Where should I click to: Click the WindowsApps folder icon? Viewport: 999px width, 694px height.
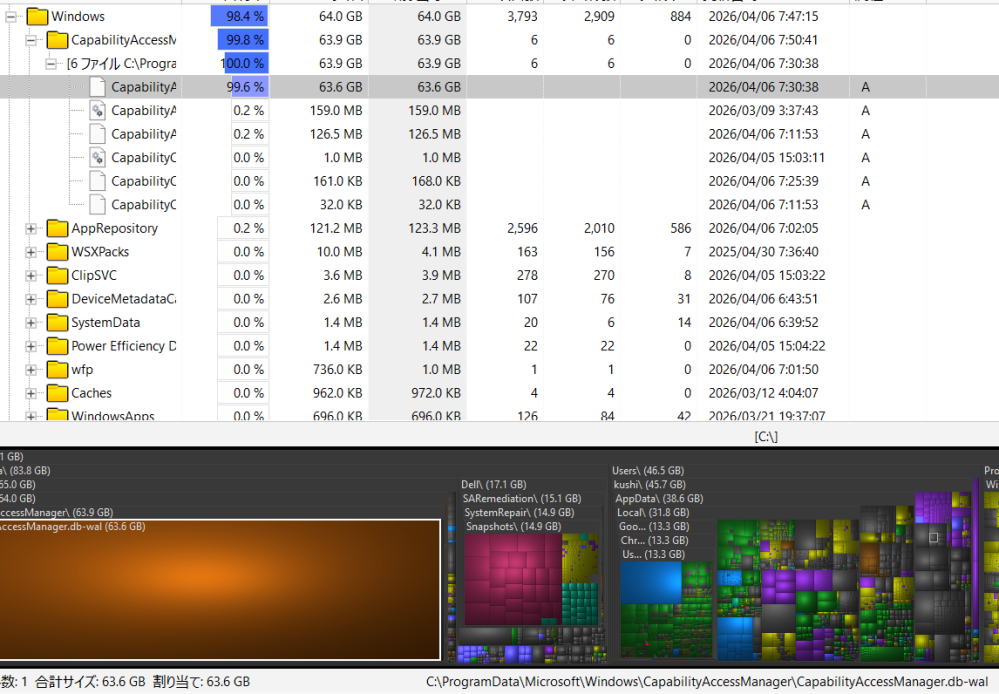click(x=56, y=416)
